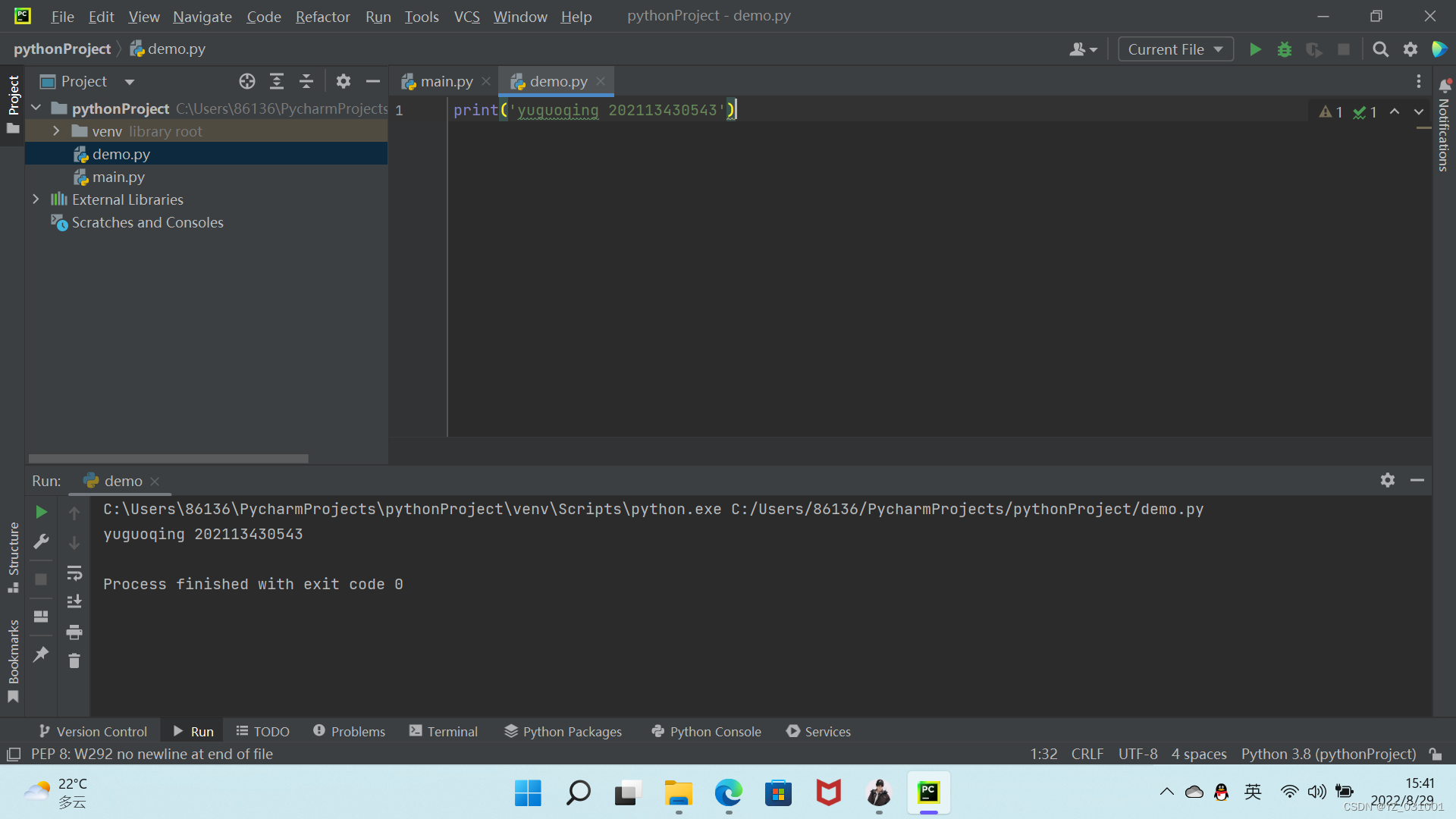This screenshot has height=819, width=1456.
Task: Toggle read-only lock icon in status bar
Action: [1436, 754]
